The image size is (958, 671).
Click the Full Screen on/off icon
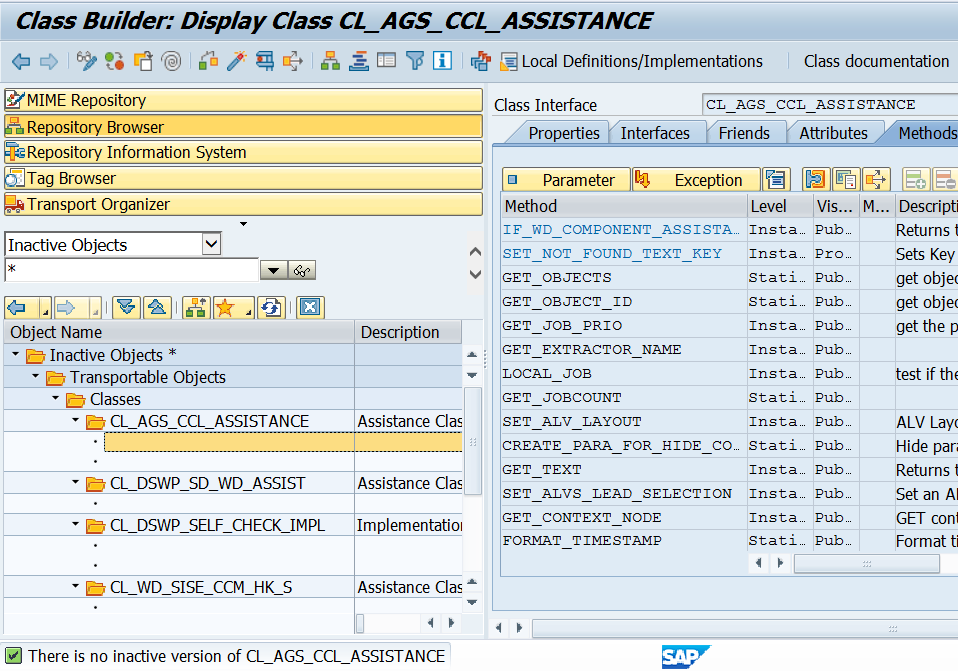[x=387, y=60]
